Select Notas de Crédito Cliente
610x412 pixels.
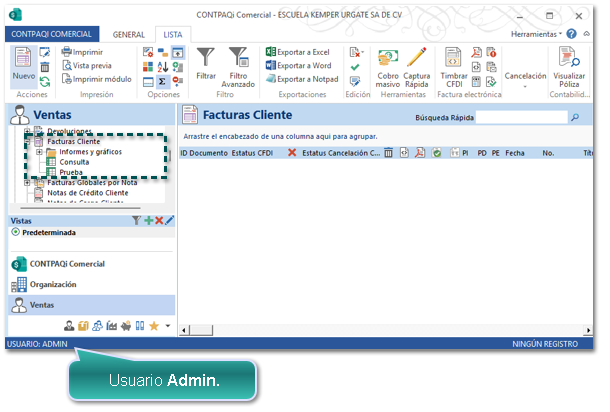click(88, 193)
